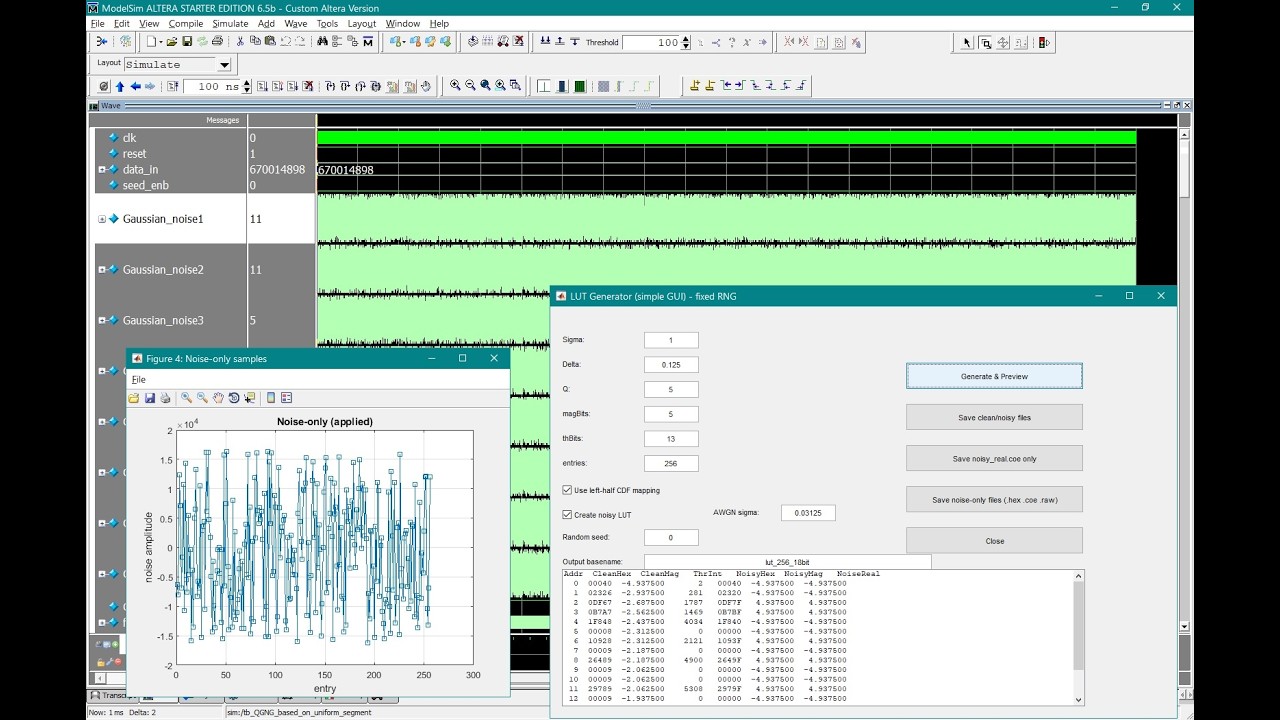Click the Open folder icon in Figure 4
The image size is (1280, 720).
(133, 397)
